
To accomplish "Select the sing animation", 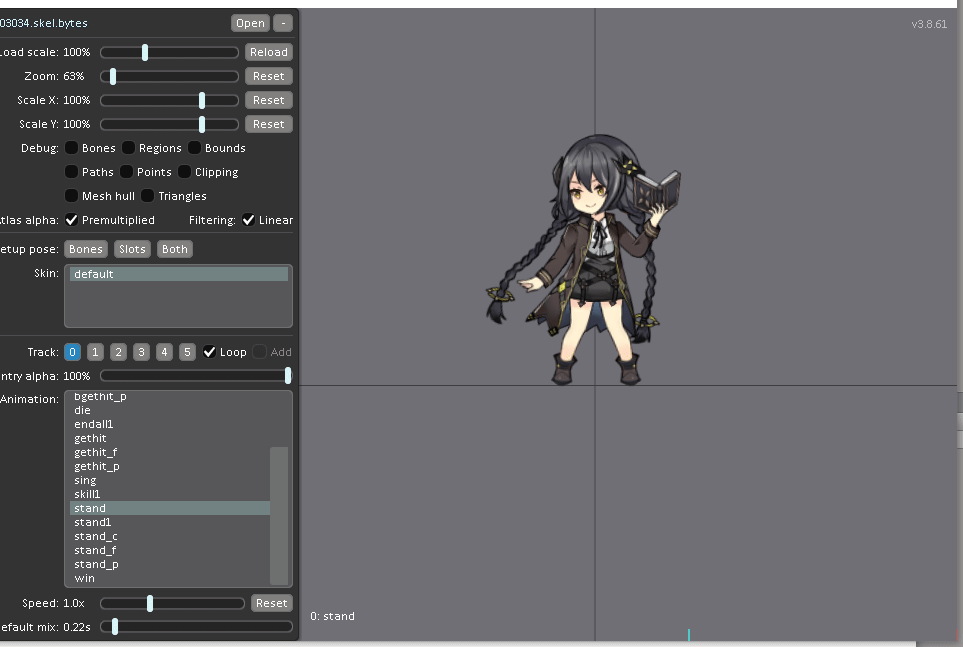I will [x=170, y=480].
